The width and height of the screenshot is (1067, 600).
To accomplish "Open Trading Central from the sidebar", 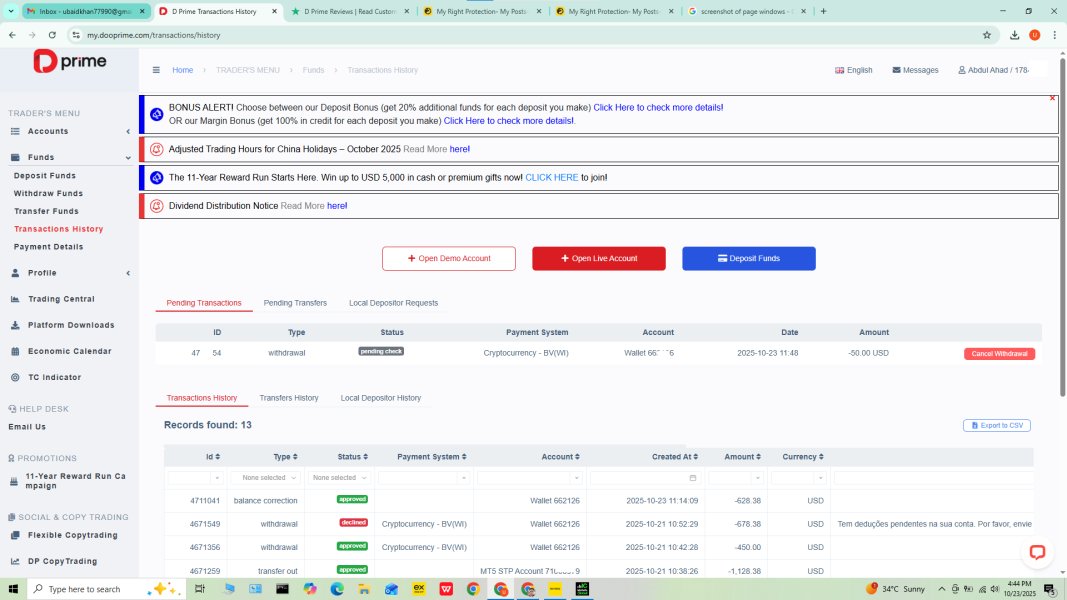I will [x=61, y=299].
